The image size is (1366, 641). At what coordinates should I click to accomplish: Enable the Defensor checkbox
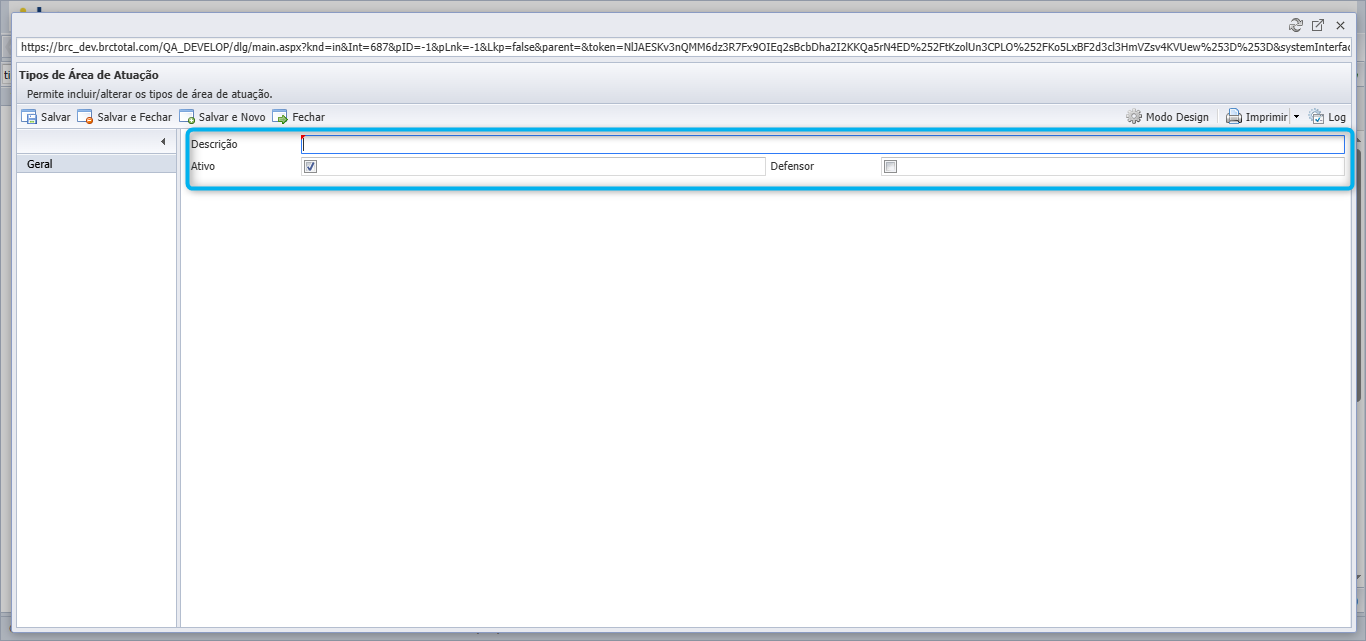click(x=891, y=167)
